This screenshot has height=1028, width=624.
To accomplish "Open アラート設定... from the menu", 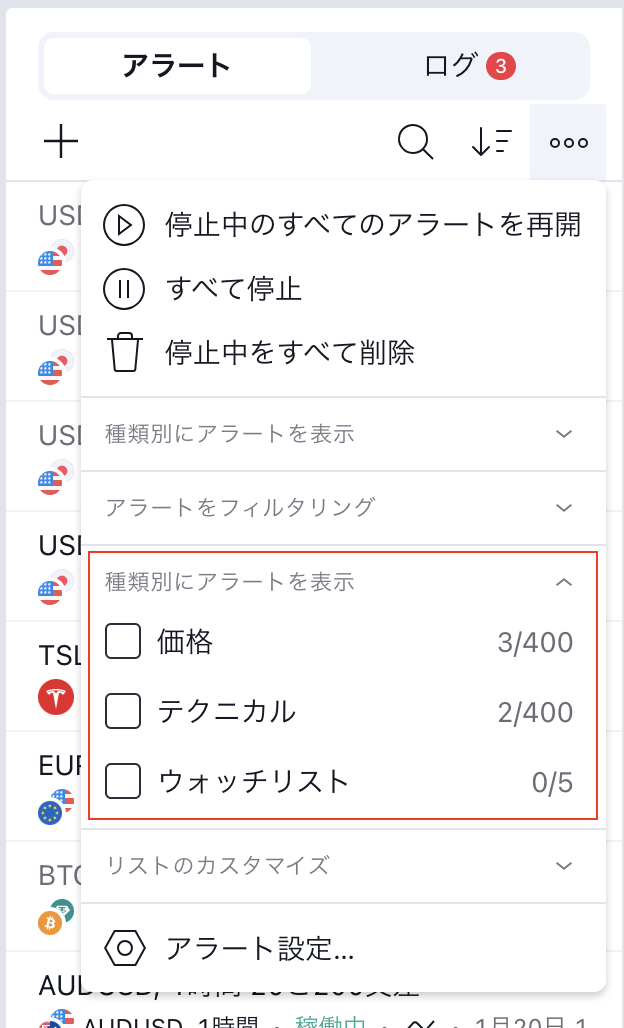I will (260, 948).
